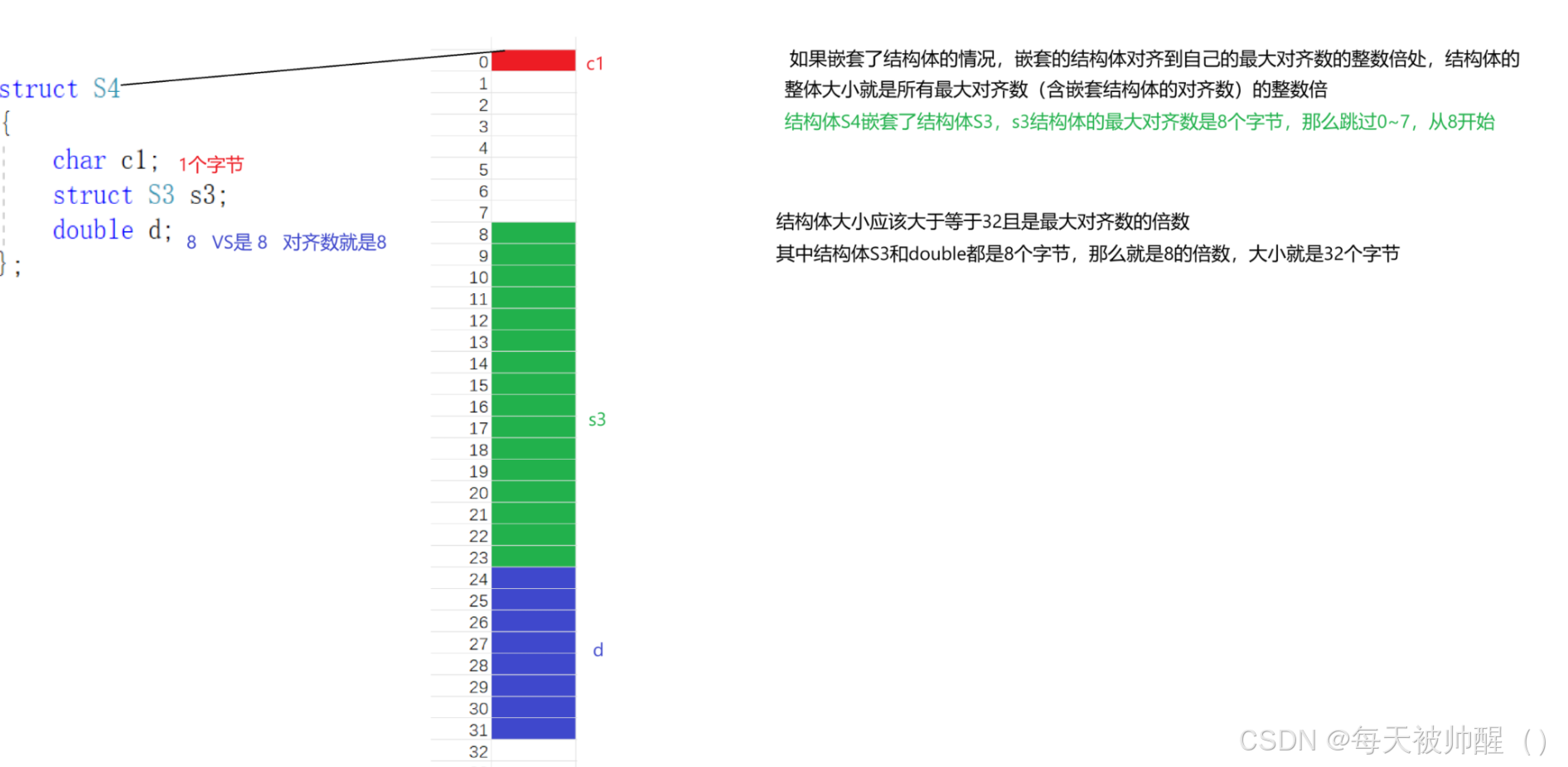Click row number 32 at grid bottom
1568x767 pixels.
(x=478, y=751)
